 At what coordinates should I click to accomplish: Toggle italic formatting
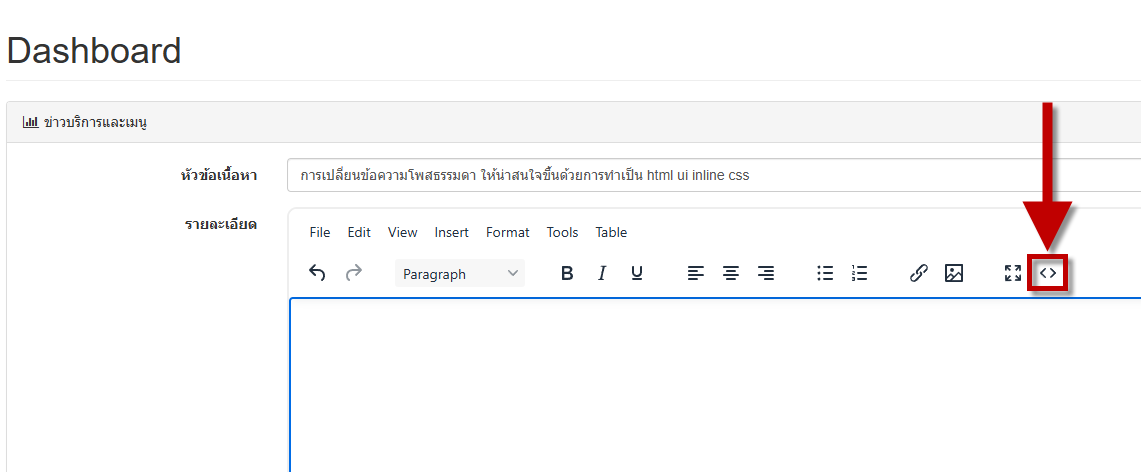tap(602, 273)
